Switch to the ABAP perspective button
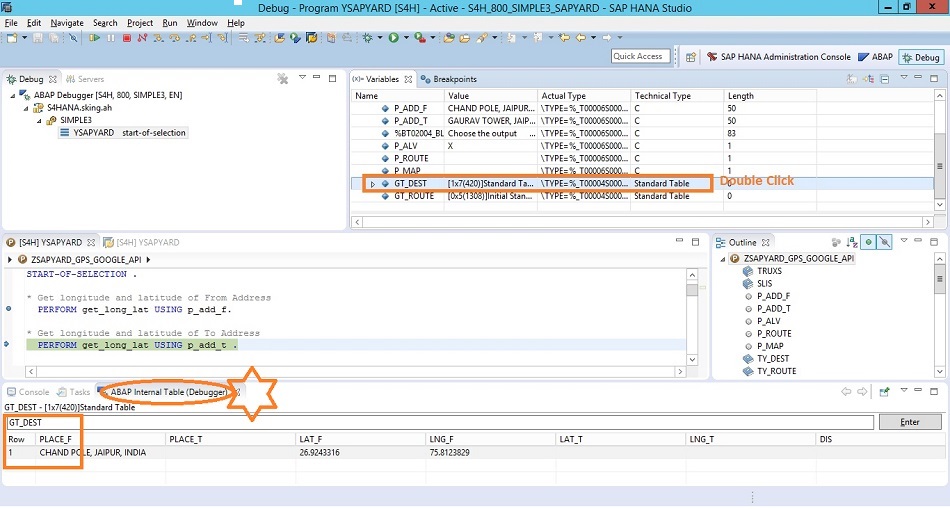The height and width of the screenshot is (509, 950). point(875,57)
